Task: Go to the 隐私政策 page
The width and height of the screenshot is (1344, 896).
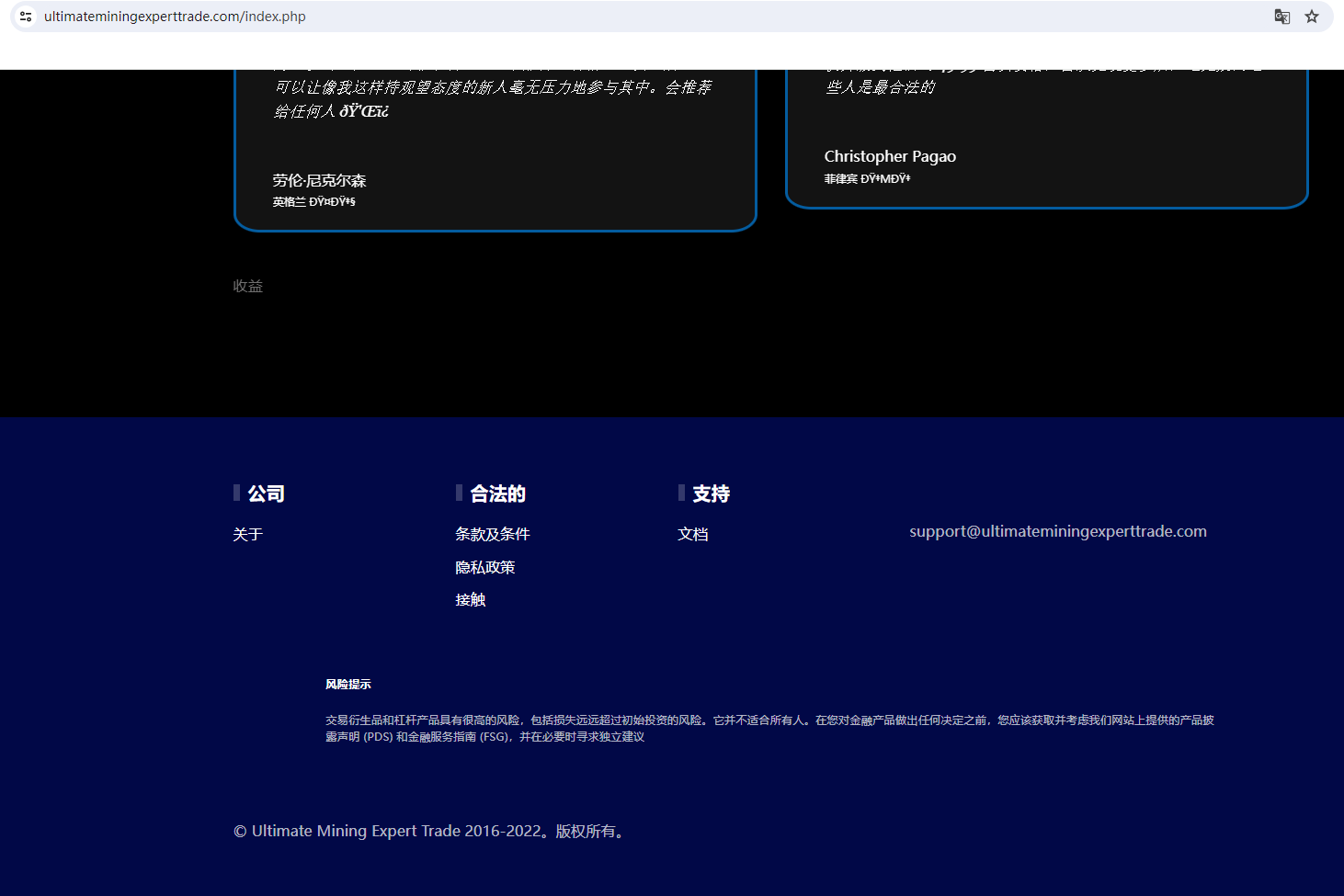Action: pyautogui.click(x=485, y=568)
